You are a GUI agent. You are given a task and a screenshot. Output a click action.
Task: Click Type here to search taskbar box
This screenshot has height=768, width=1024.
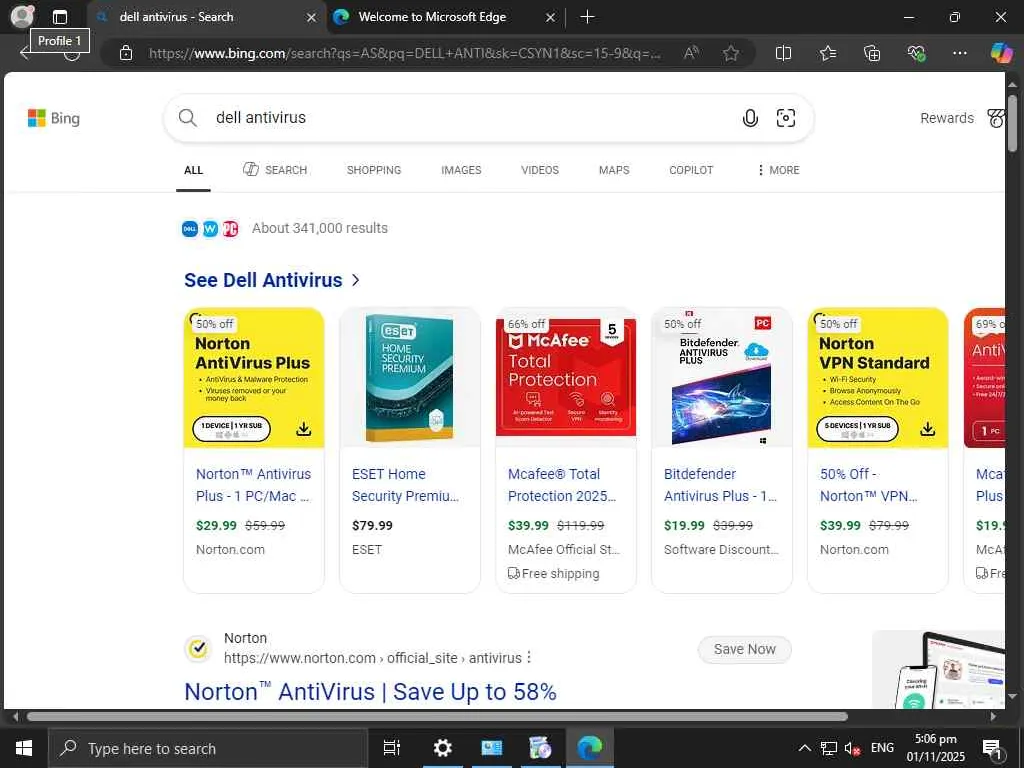pyautogui.click(x=208, y=748)
